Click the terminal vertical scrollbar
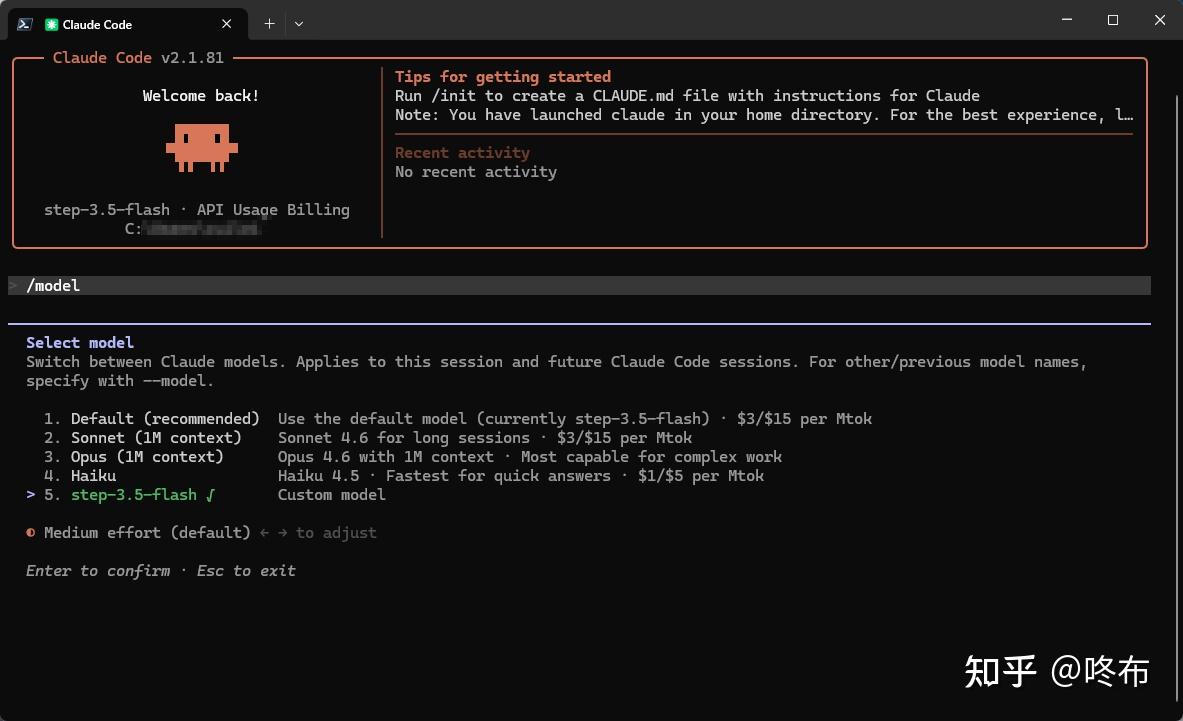Viewport: 1183px width, 721px height. [1177, 400]
